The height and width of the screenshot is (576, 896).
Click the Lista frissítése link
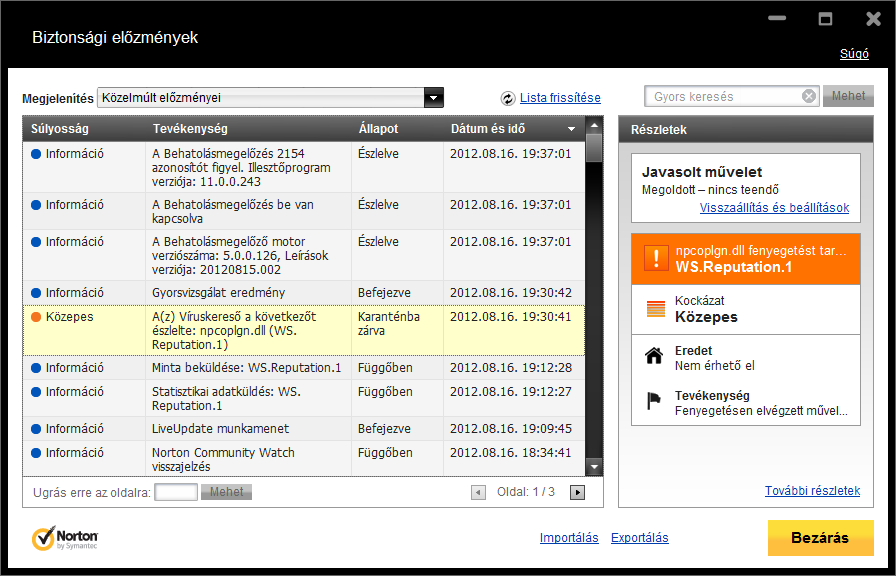560,98
